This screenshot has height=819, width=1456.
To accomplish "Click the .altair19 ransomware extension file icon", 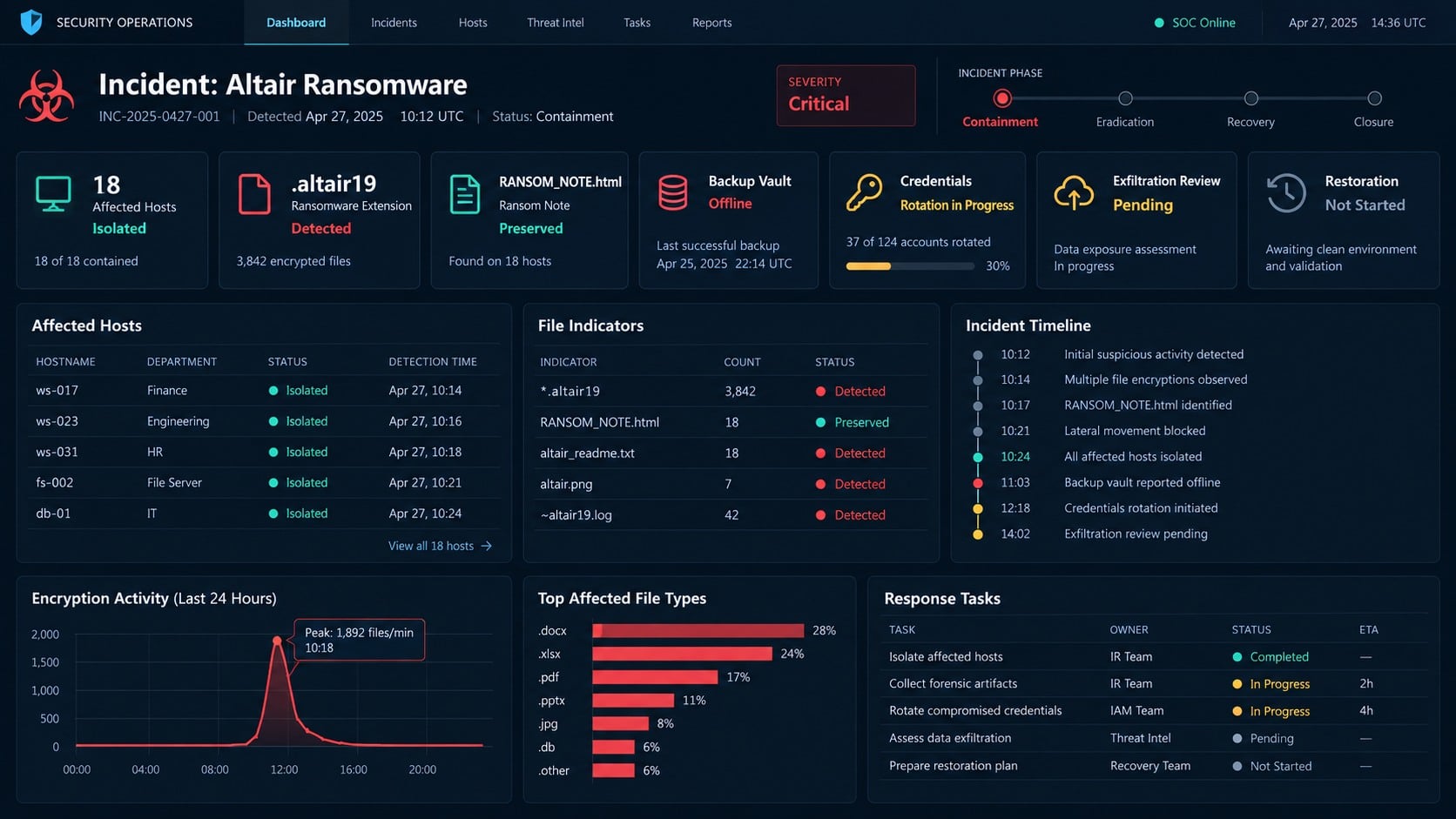I will pyautogui.click(x=254, y=194).
